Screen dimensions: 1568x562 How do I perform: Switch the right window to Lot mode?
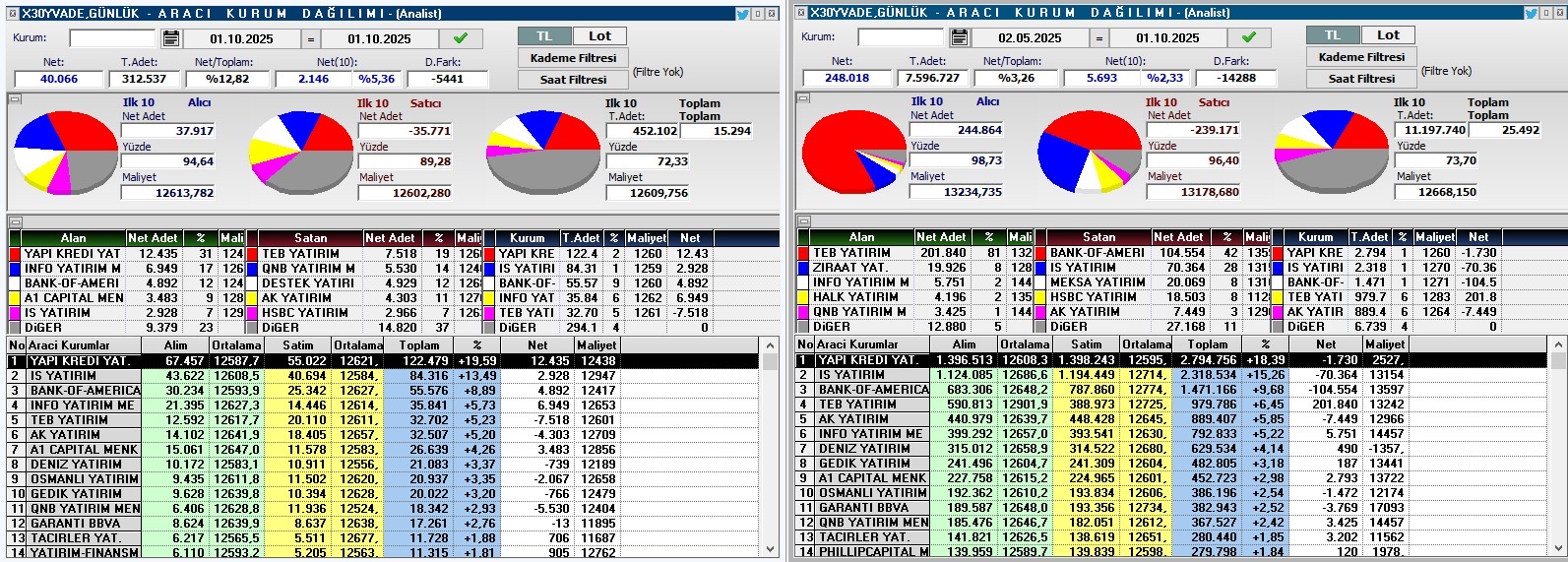1388,34
